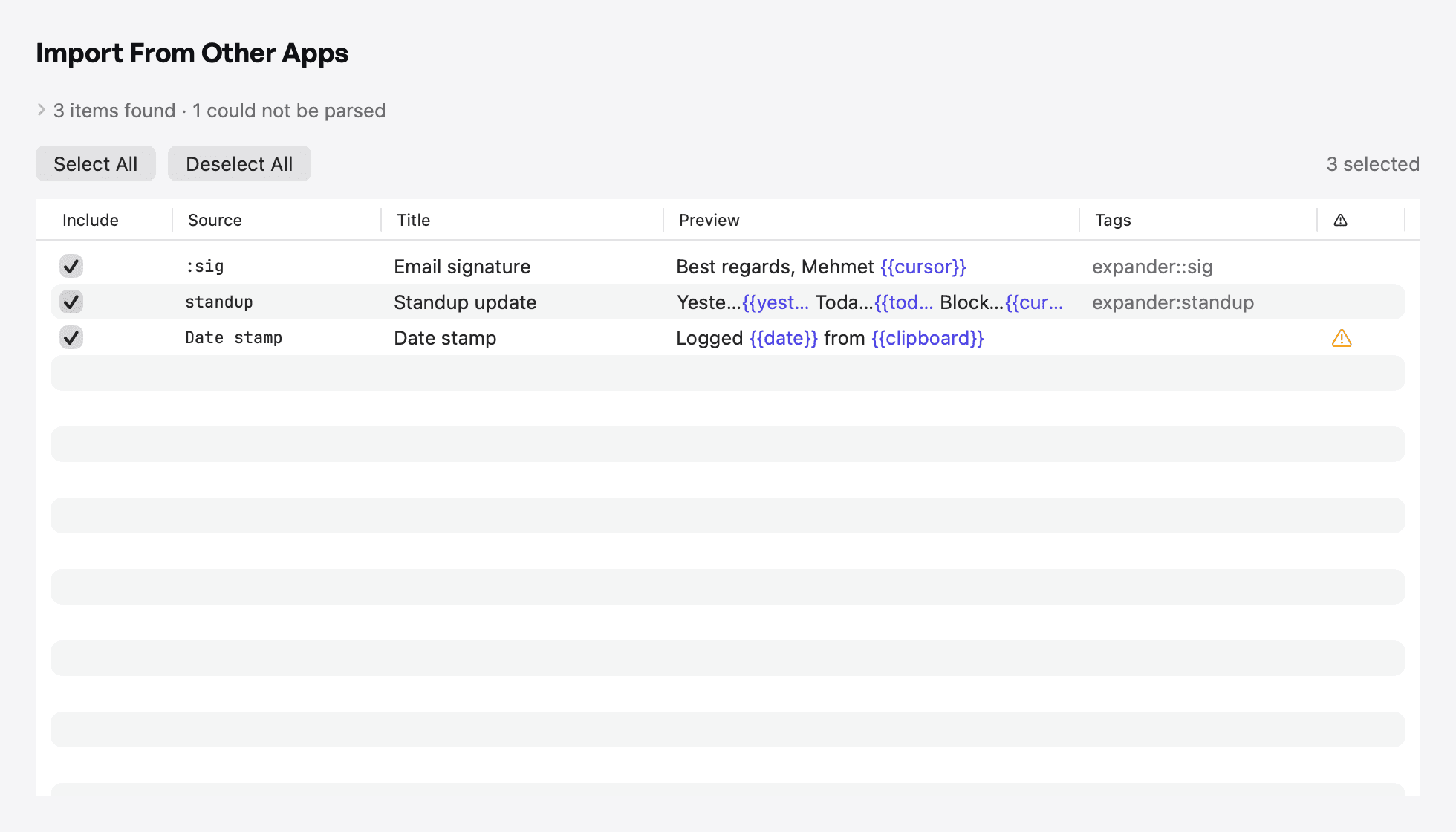Click the truncated Yeste... standup preview
The height and width of the screenshot is (832, 1456).
[870, 302]
